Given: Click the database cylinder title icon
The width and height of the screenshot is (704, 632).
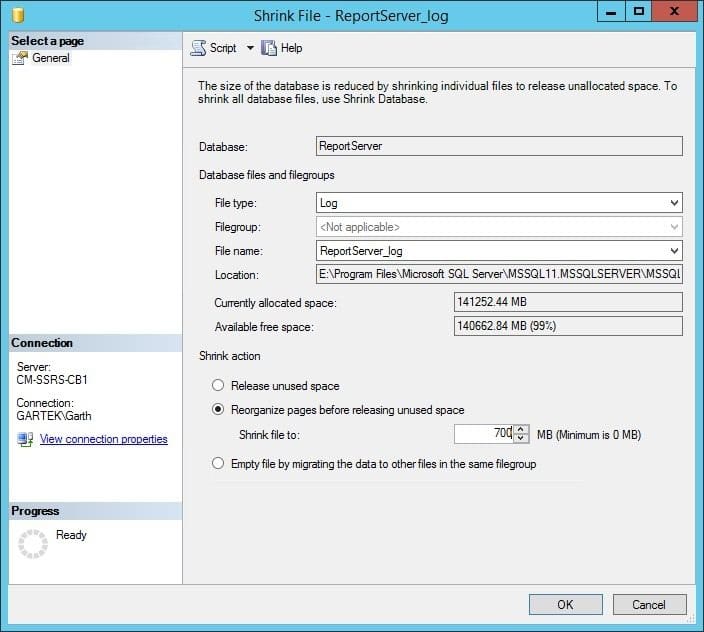Looking at the screenshot, I should 18,15.
